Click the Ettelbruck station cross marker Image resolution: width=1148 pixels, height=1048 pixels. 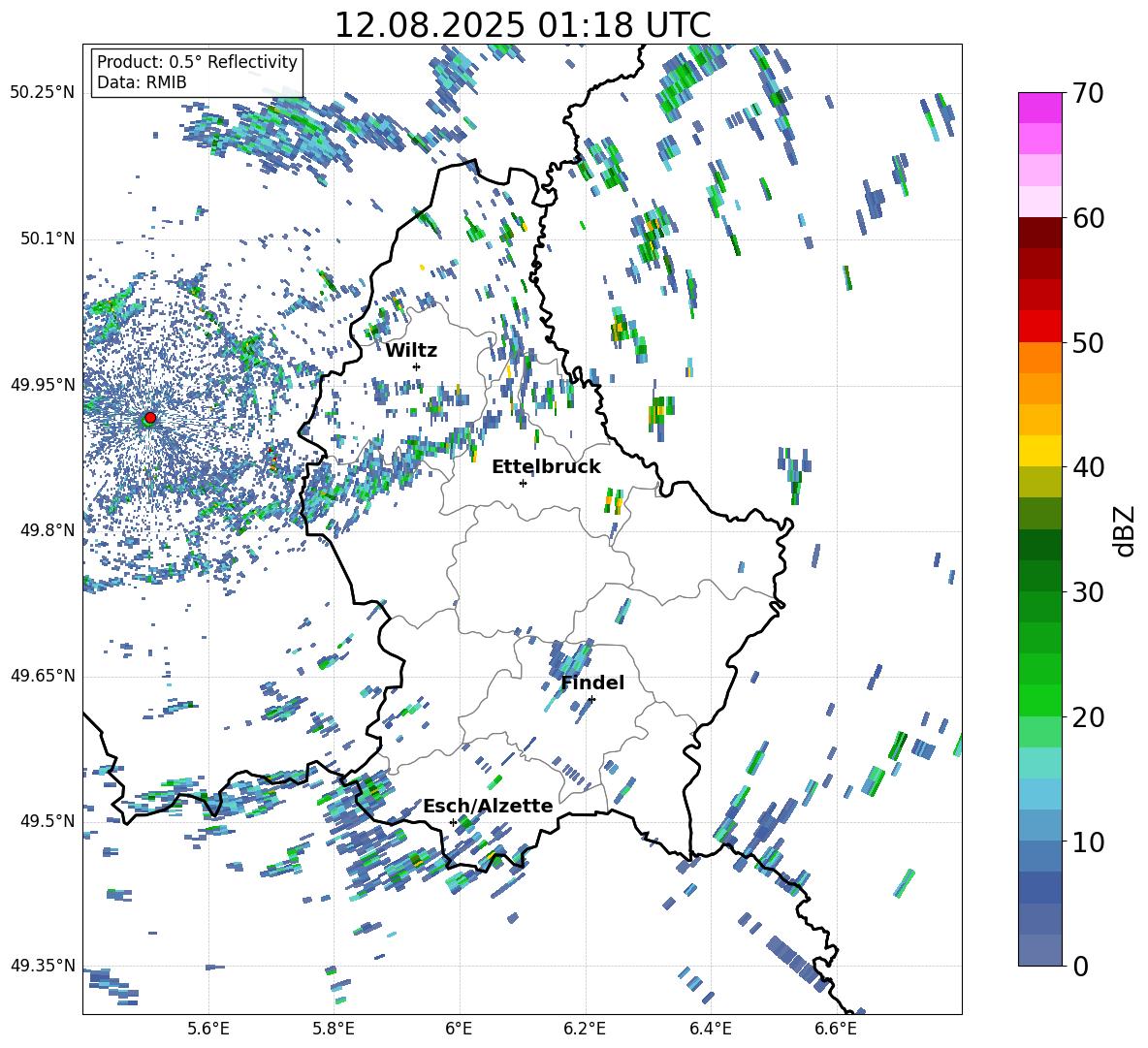(x=523, y=483)
